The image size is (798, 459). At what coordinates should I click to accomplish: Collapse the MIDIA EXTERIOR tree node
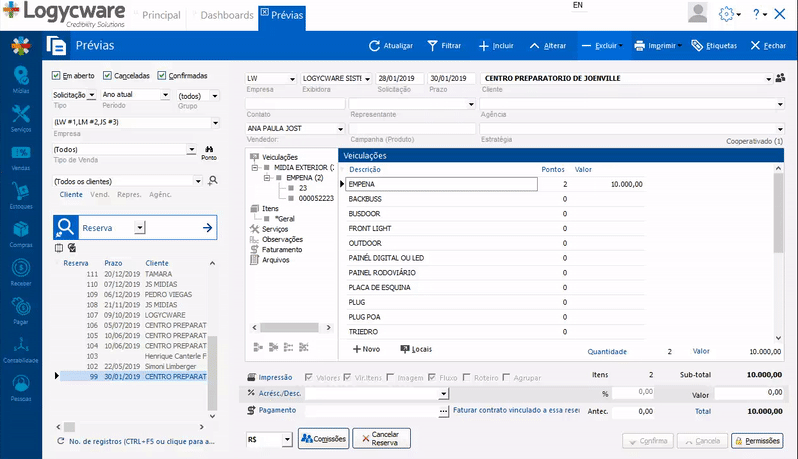click(256, 167)
